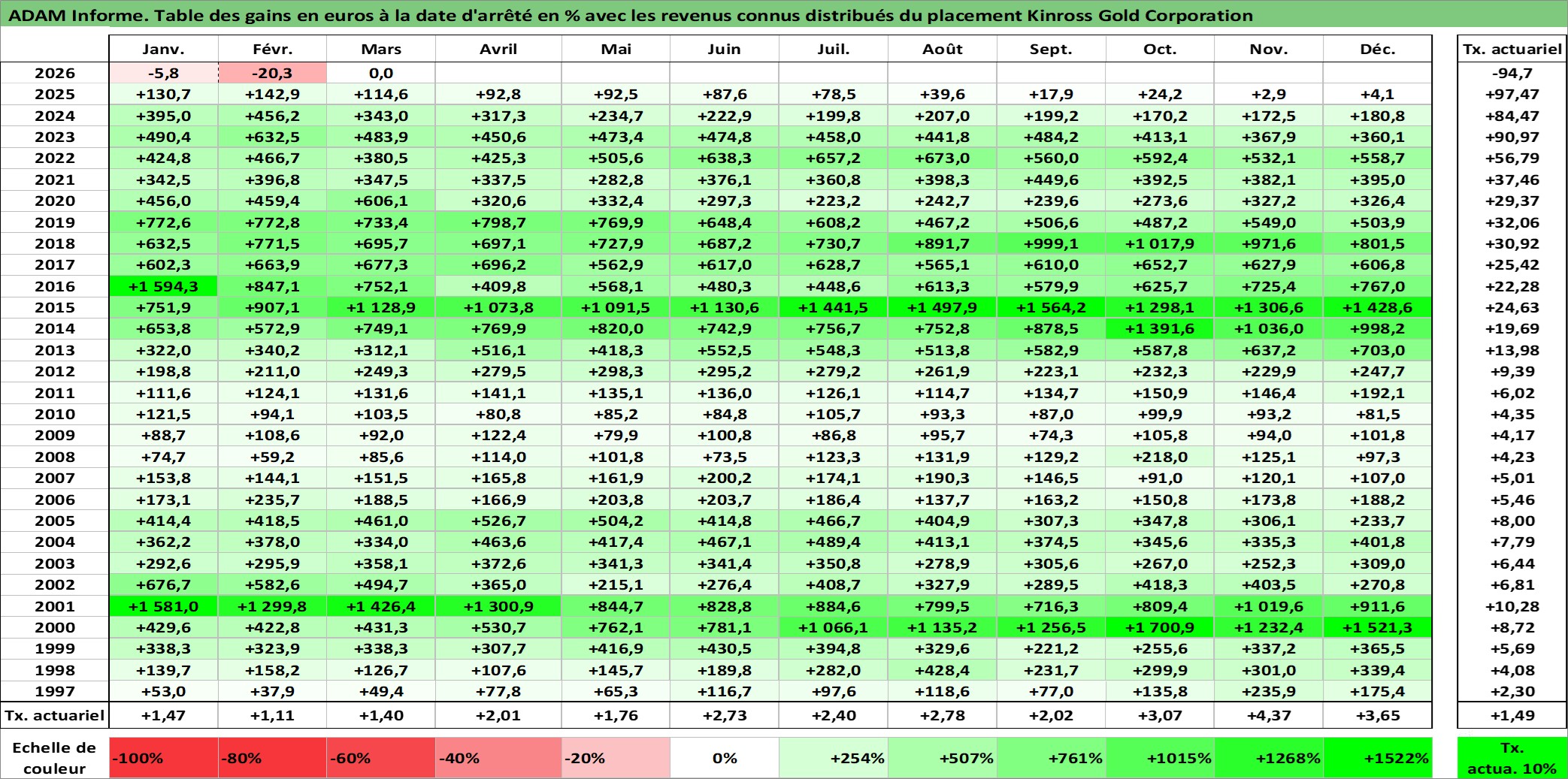This screenshot has width=1568, height=779.
Task: Click the Tx. actuariel row label at bottom left
Action: pos(55,715)
